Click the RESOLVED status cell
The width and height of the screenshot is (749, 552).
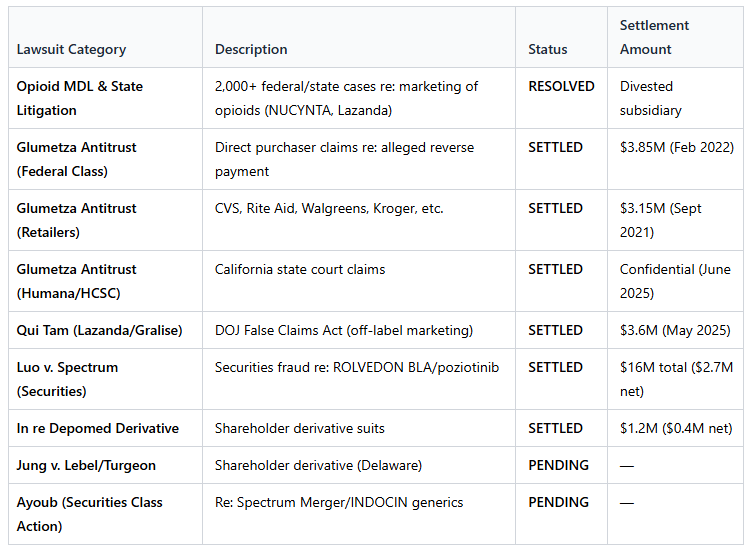(561, 86)
